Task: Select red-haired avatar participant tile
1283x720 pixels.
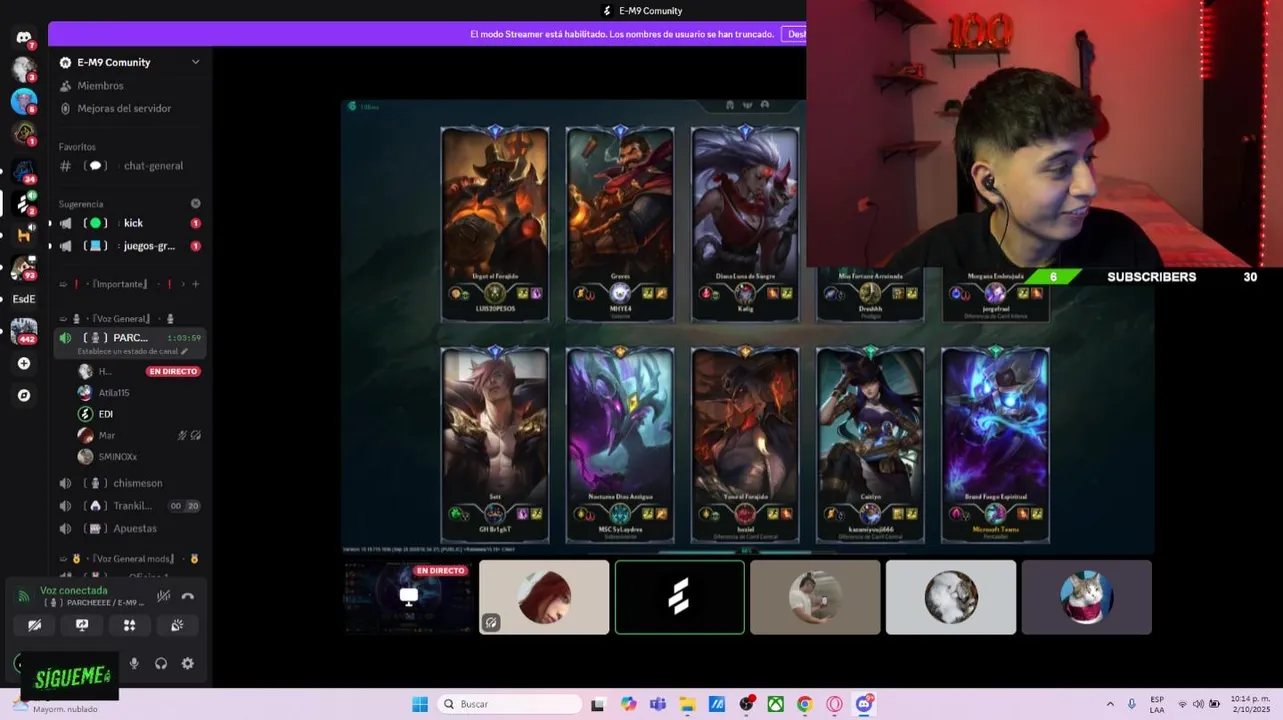Action: [x=544, y=597]
